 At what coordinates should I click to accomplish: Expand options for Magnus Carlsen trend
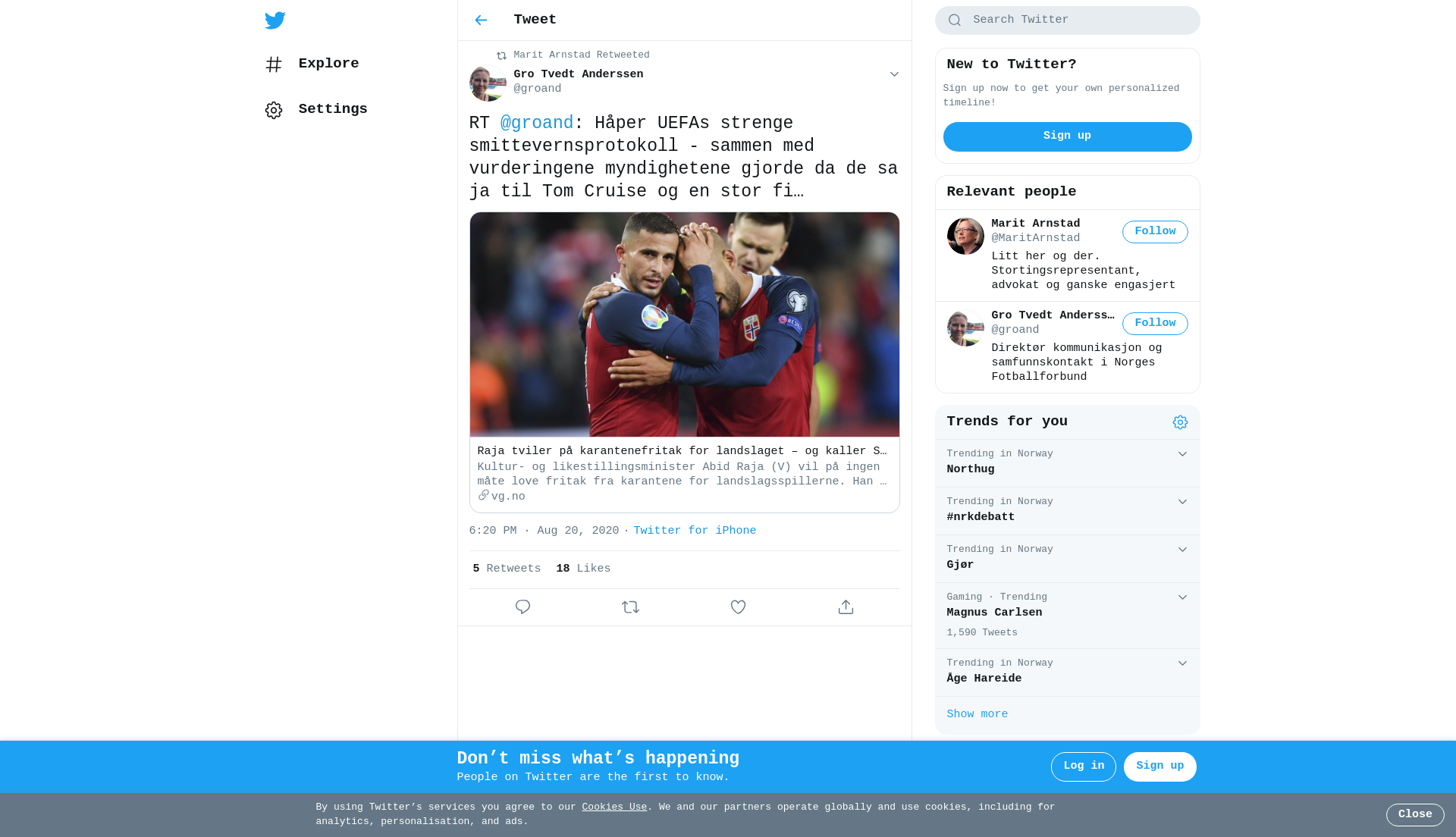point(1182,597)
